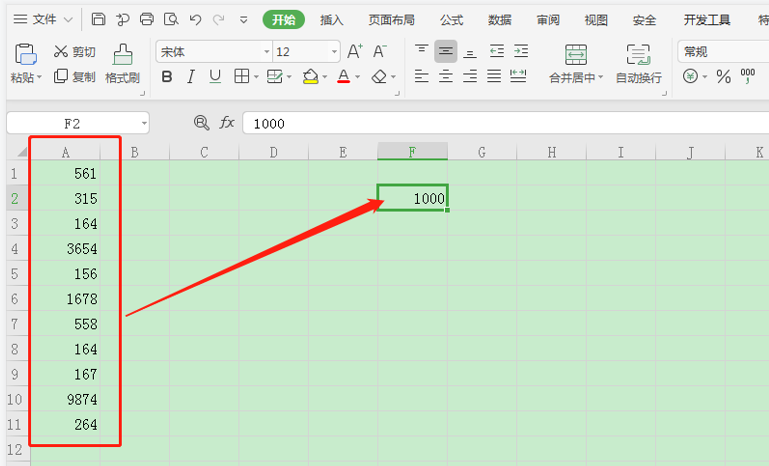Click the Increase font size icon
The width and height of the screenshot is (769, 466).
355,51
